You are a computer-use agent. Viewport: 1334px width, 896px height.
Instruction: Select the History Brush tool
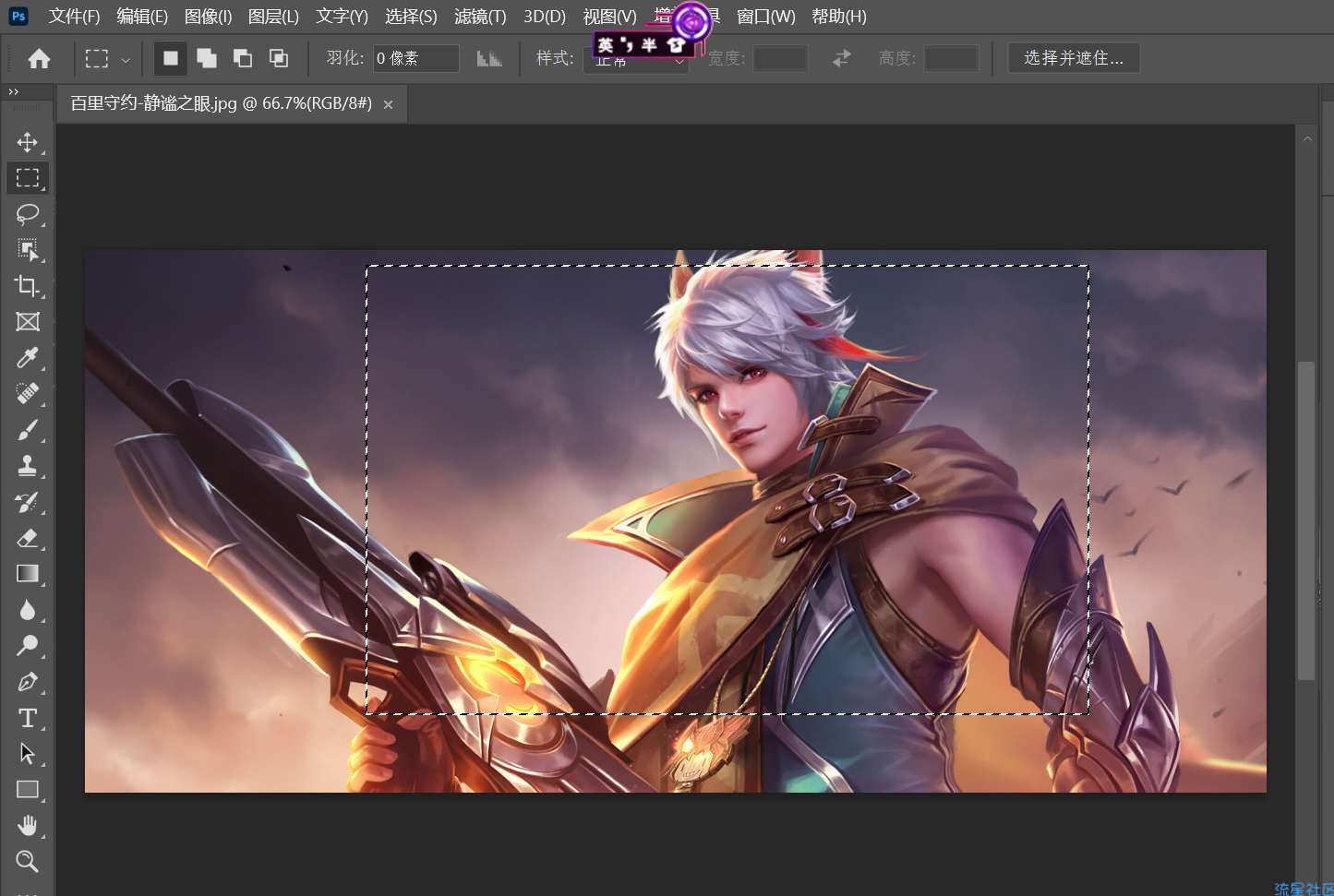[x=27, y=502]
